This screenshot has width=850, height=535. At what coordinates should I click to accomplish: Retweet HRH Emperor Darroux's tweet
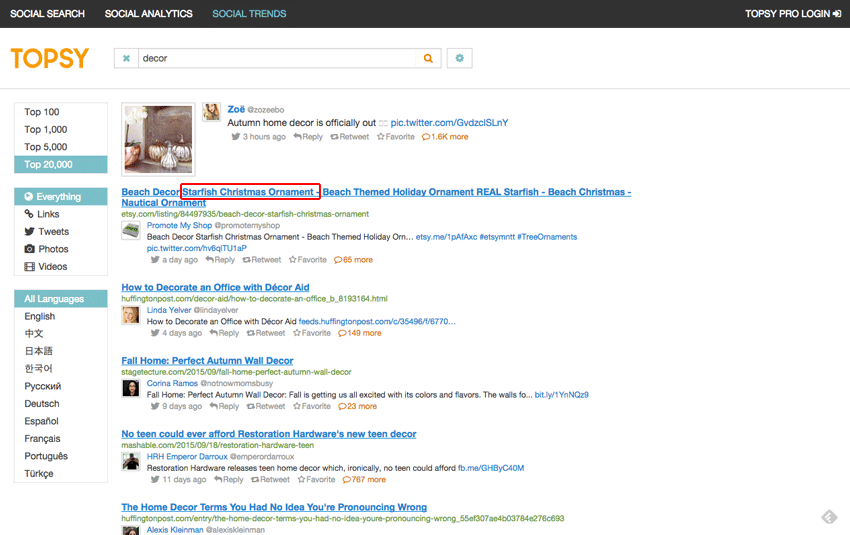coord(270,479)
